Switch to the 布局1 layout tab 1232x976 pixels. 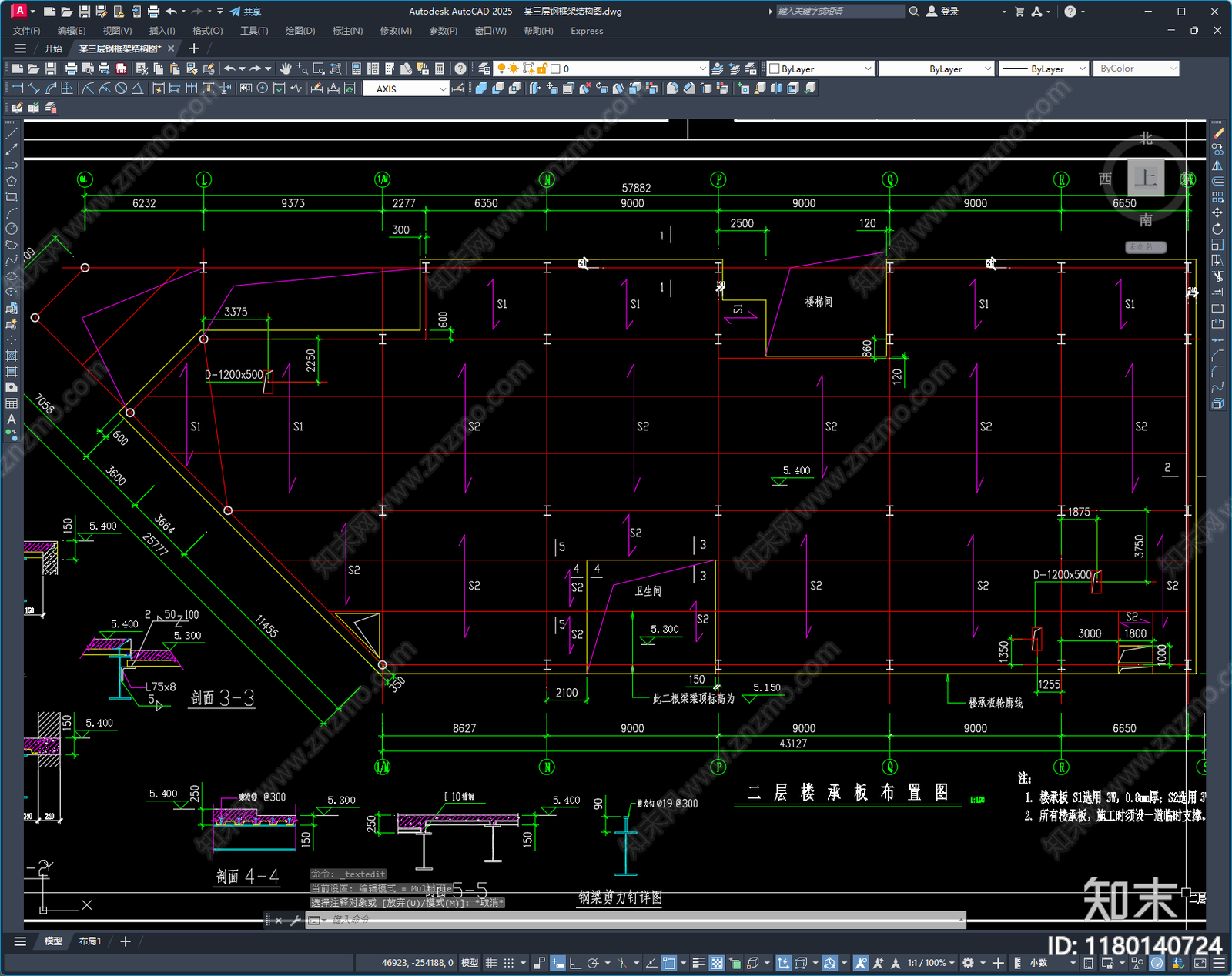[x=90, y=941]
